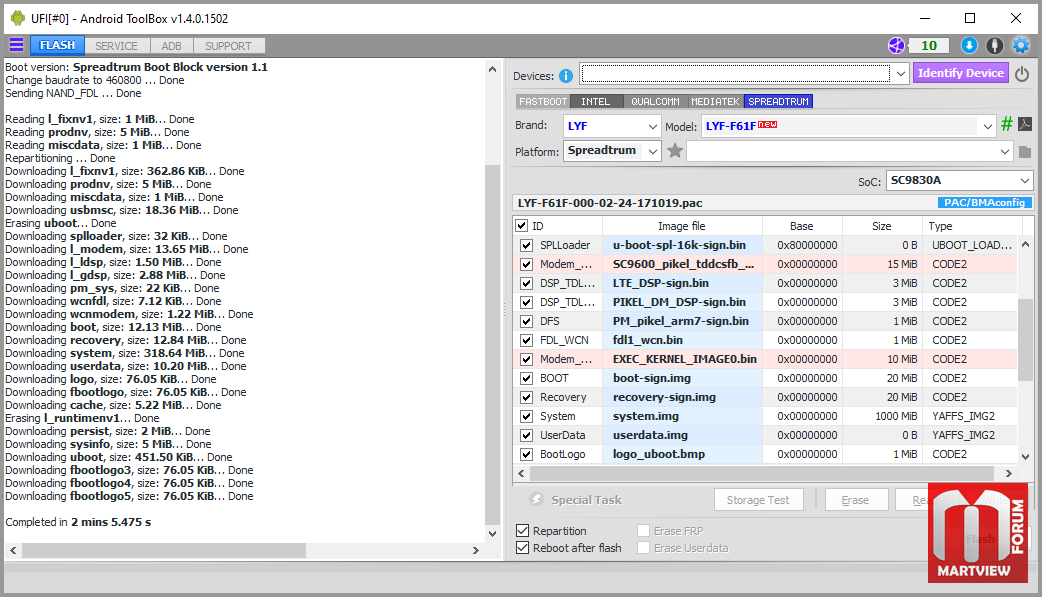Switch to the FLASH tab
The height and width of the screenshot is (597, 1042).
click(57, 45)
